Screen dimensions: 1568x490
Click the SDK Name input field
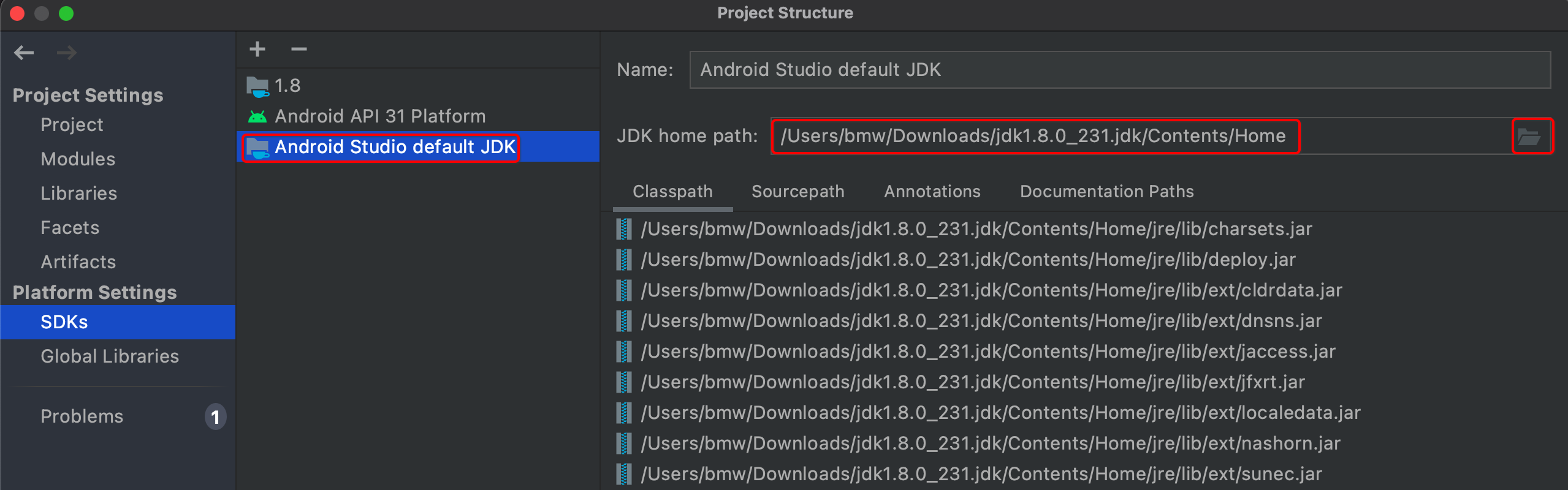(1120, 70)
